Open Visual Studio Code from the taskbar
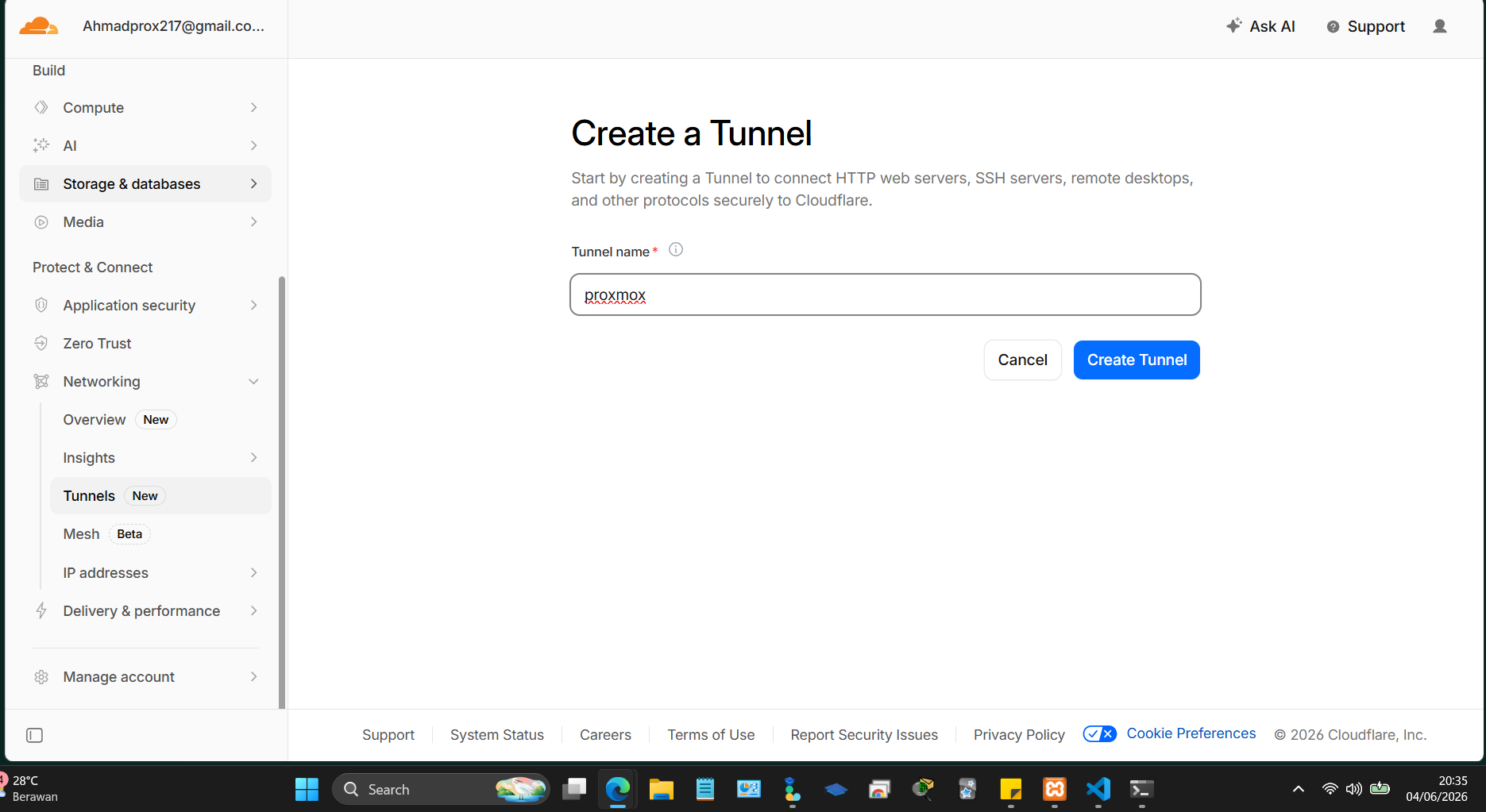This screenshot has width=1486, height=812. (x=1098, y=789)
